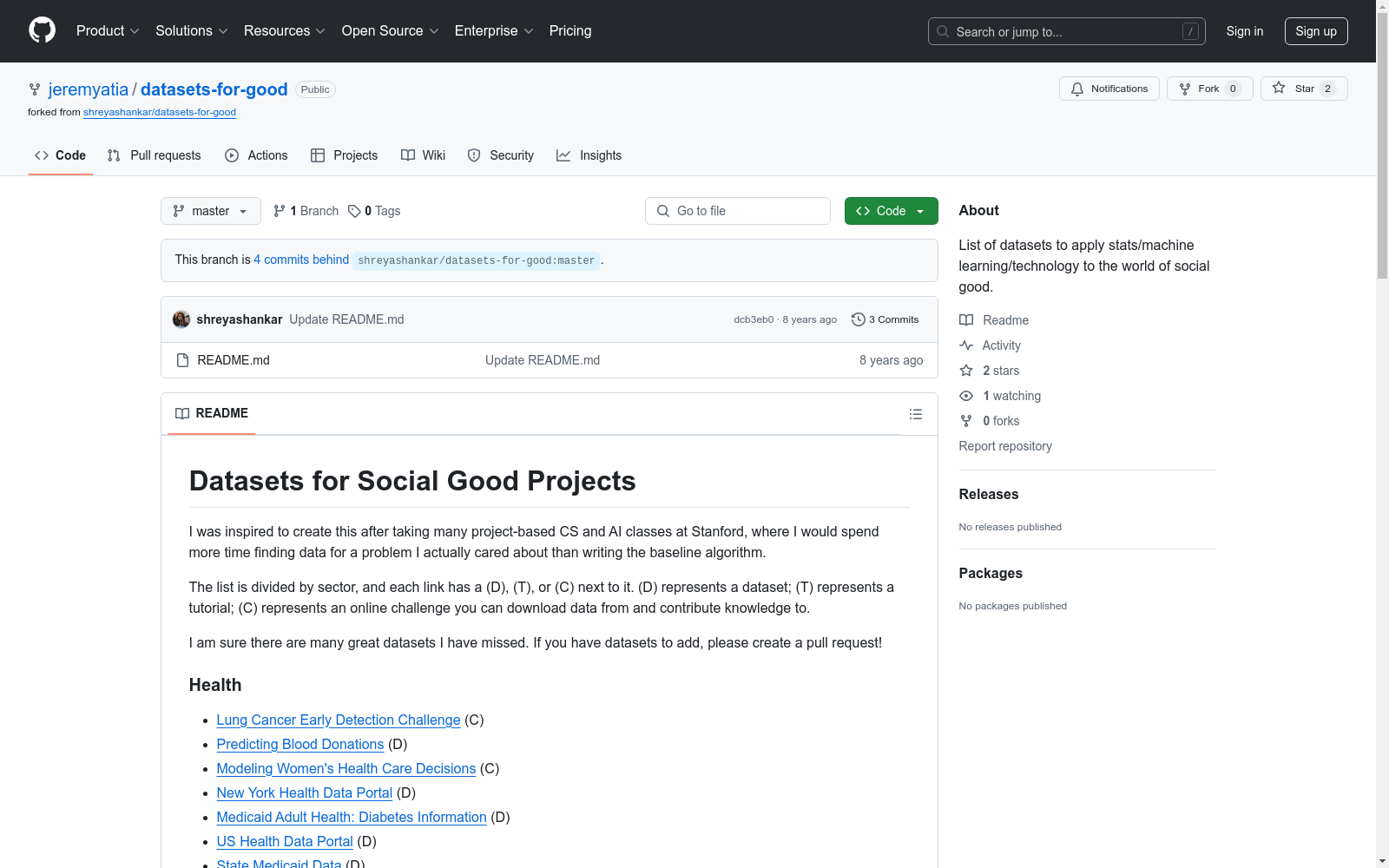Expand the Product menu
1389x868 pixels.
coord(108,31)
